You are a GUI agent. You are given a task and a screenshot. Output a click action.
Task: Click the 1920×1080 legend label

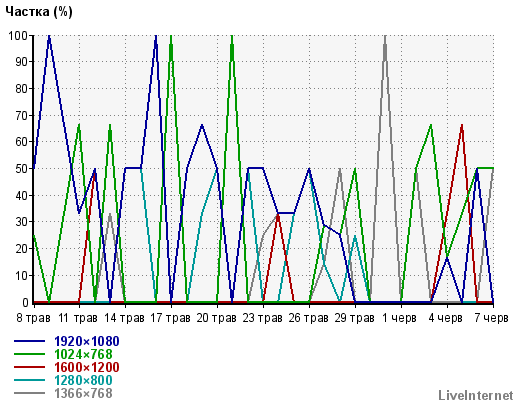[87, 341]
